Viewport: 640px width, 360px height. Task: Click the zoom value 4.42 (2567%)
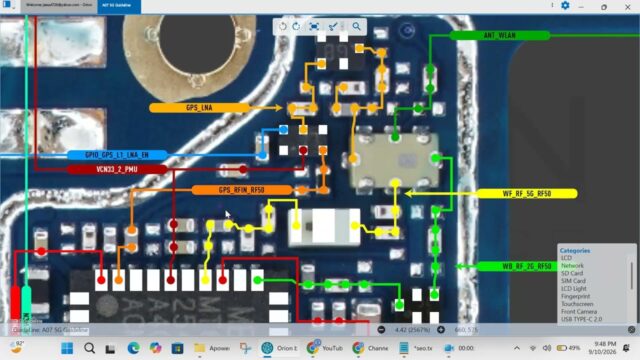[x=413, y=329]
